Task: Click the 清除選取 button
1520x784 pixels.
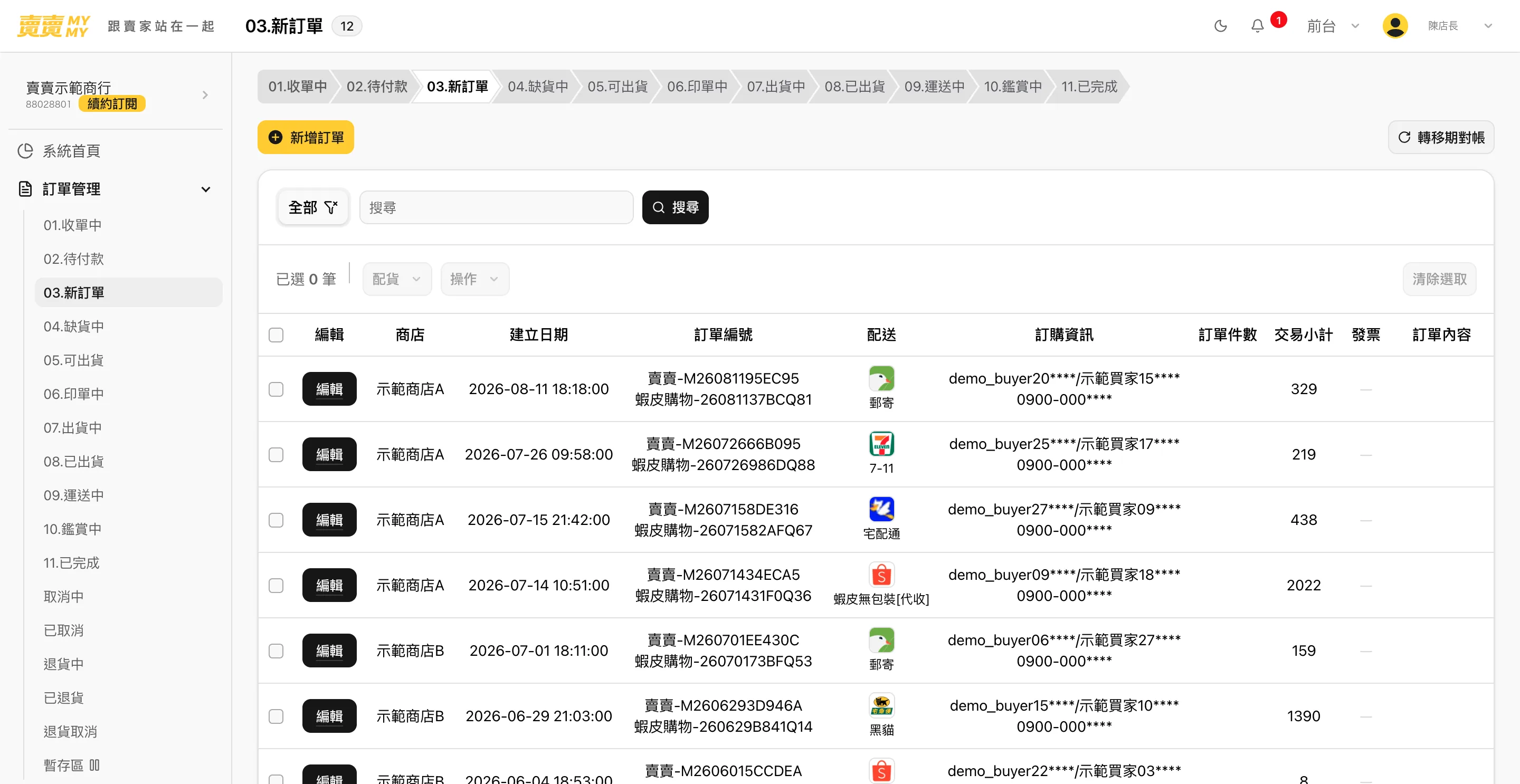Action: (x=1439, y=279)
